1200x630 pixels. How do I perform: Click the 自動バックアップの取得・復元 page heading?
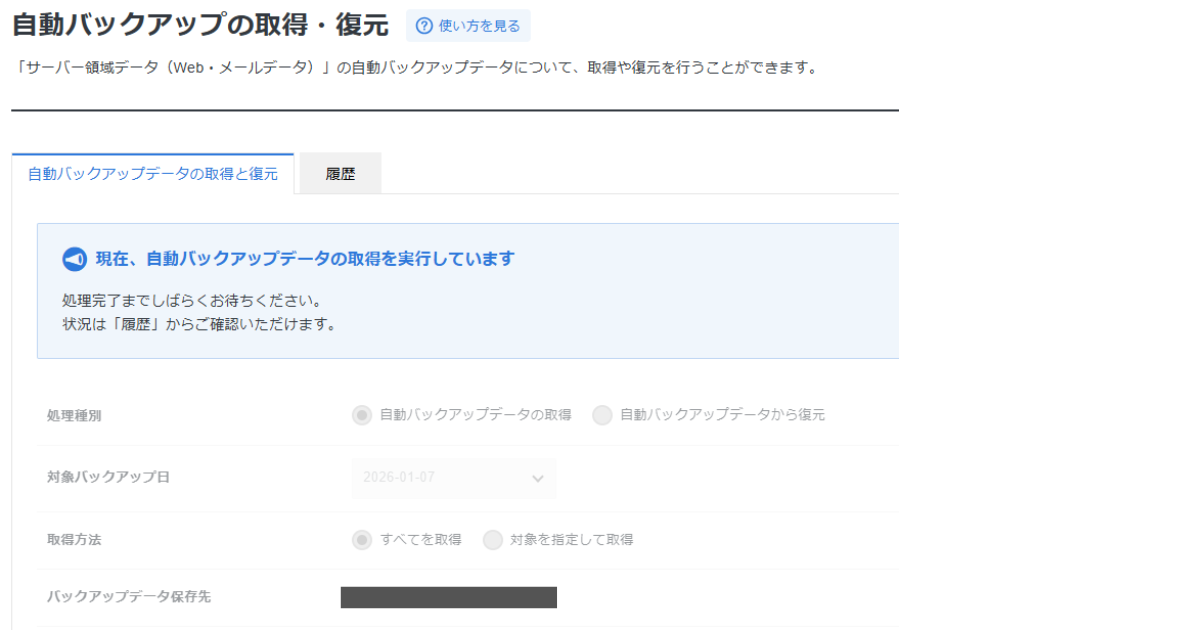[x=200, y=25]
